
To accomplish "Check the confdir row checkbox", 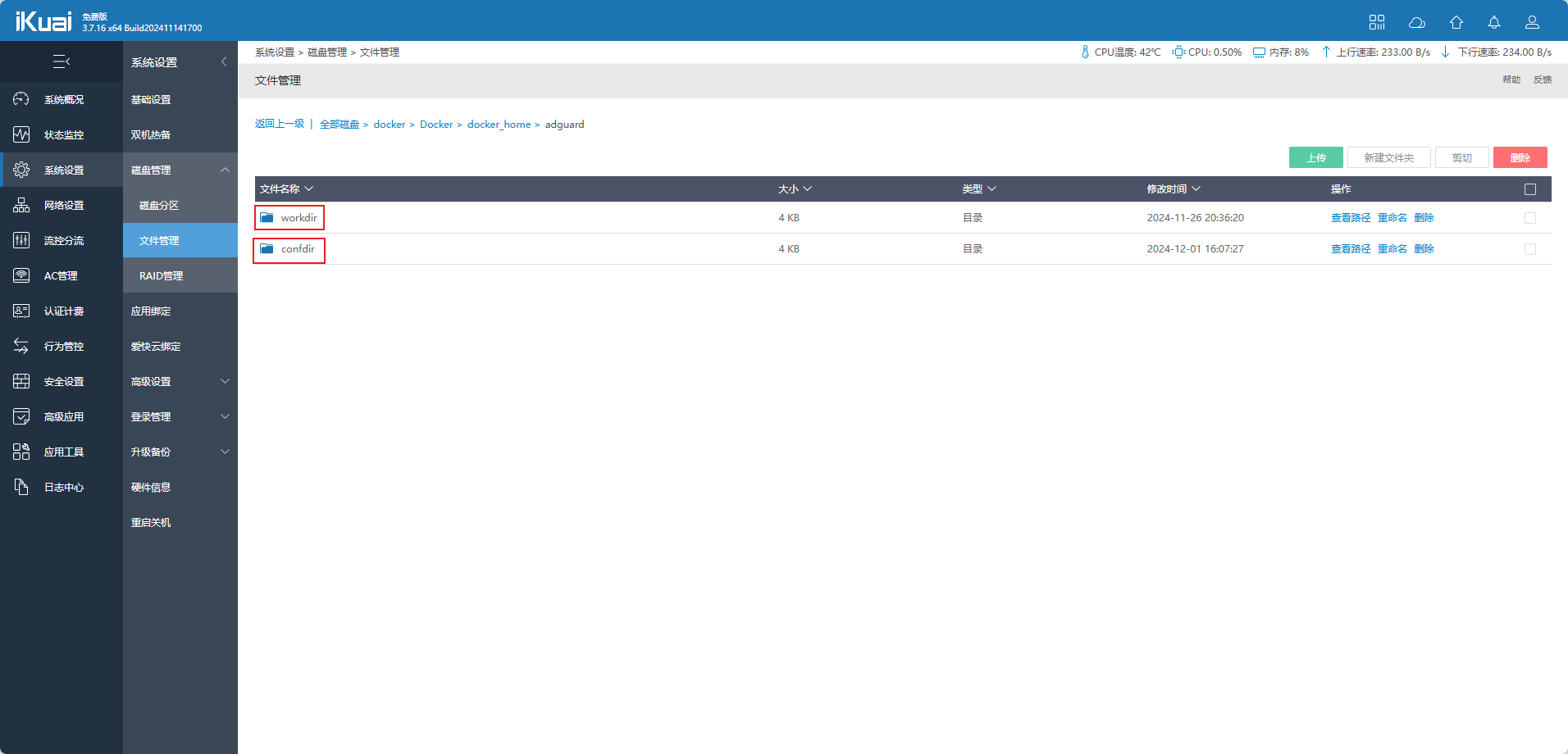I will [1529, 249].
